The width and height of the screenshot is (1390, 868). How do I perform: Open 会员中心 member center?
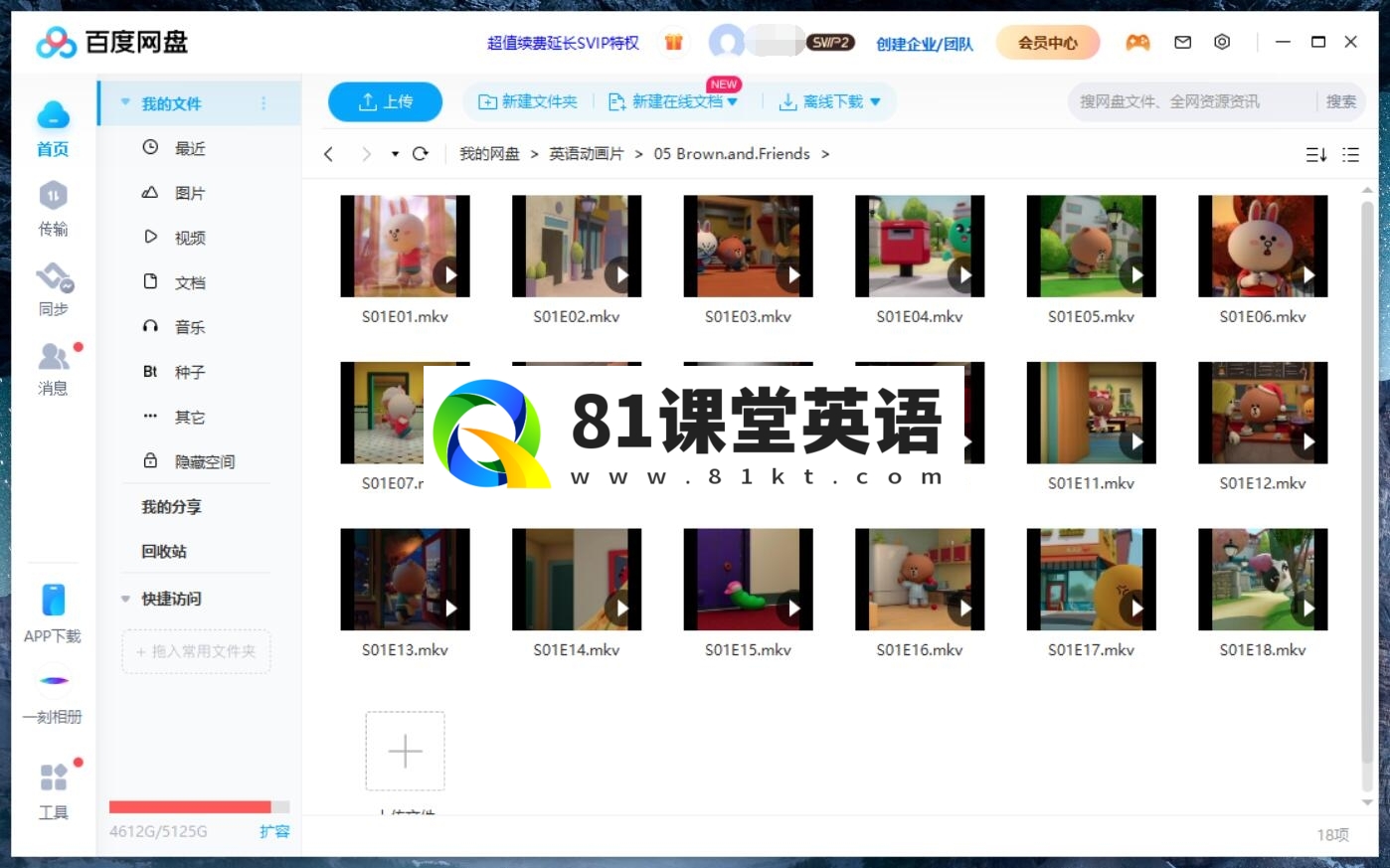click(x=1048, y=43)
